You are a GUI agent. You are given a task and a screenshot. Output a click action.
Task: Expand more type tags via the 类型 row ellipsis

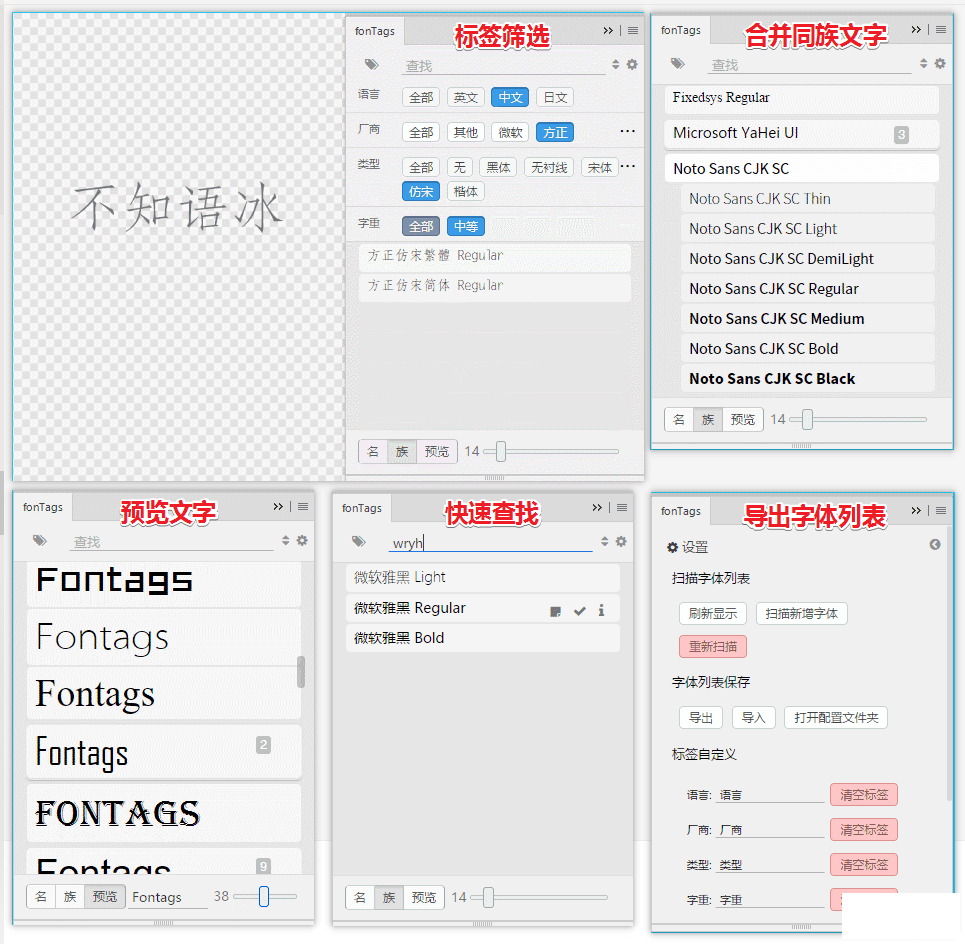627,166
